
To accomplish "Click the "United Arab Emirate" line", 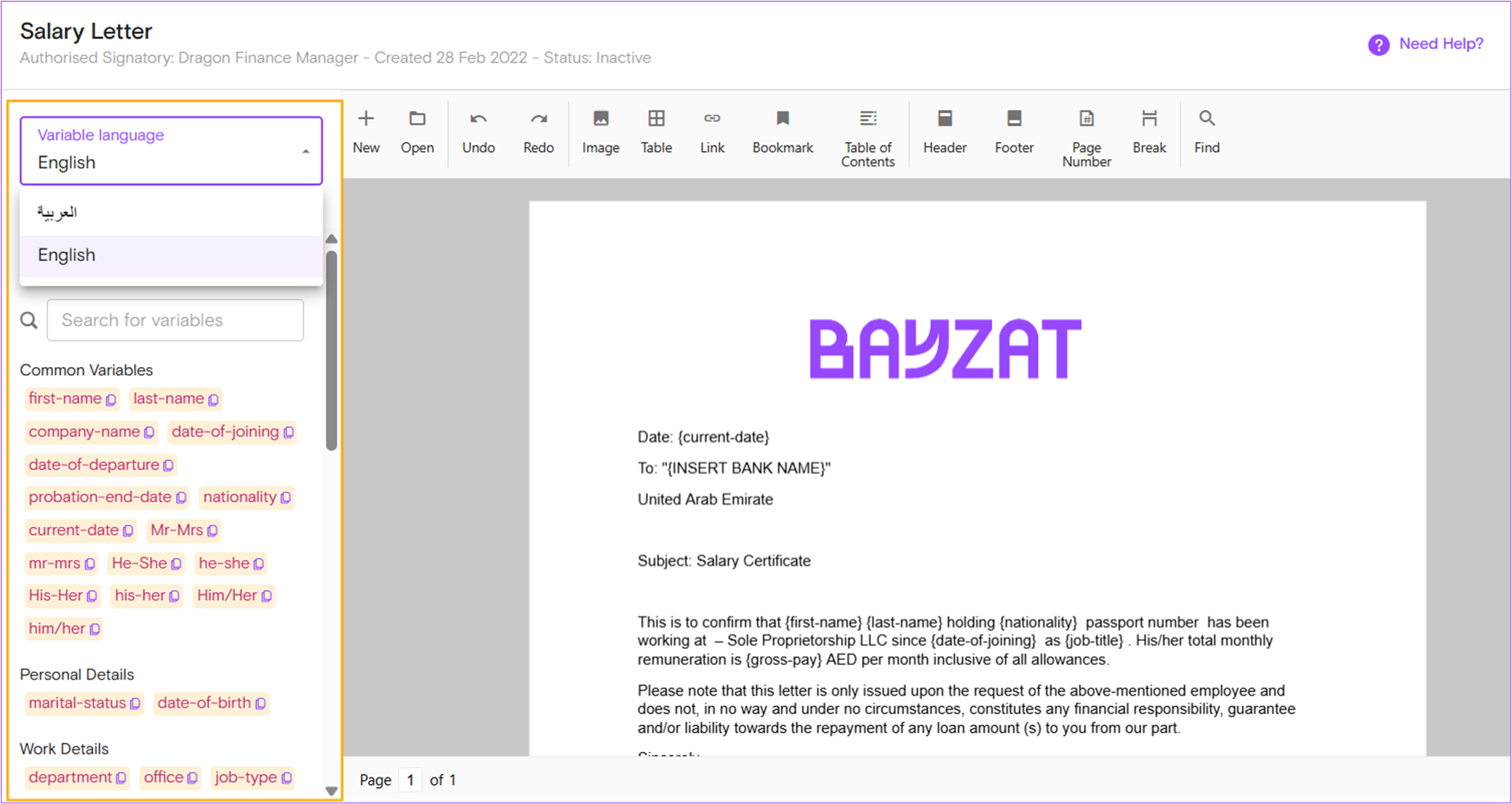I will point(705,500).
